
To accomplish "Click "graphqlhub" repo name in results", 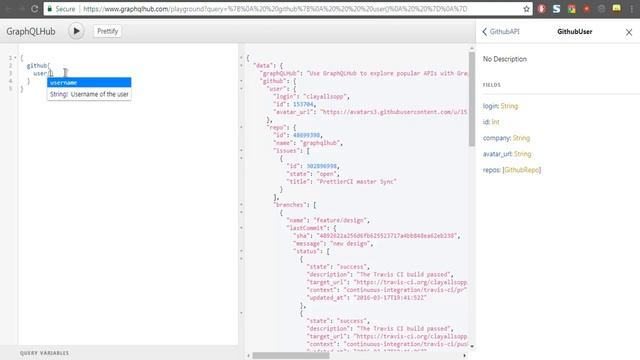I will 321,143.
